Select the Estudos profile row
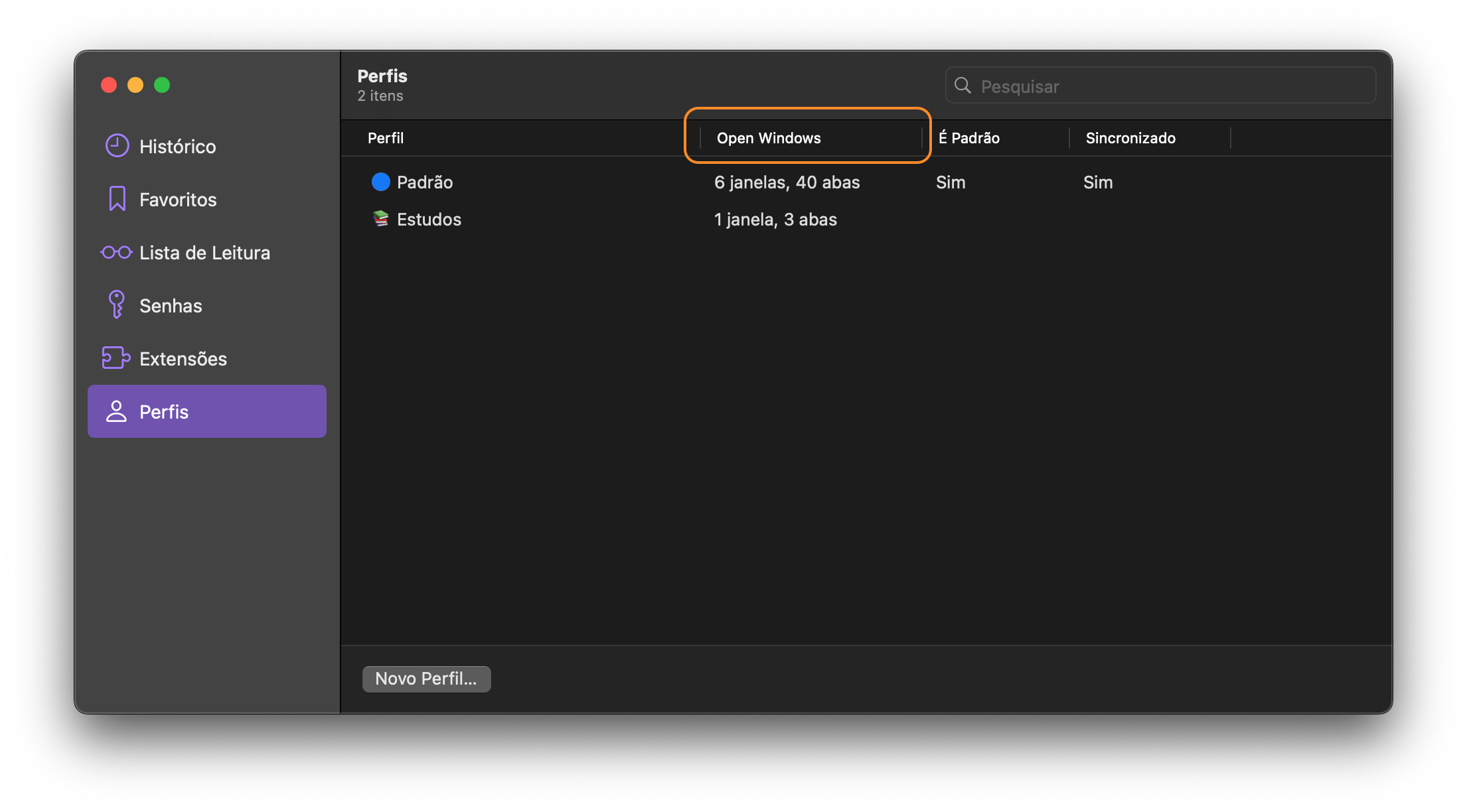This screenshot has height=812, width=1467. (429, 220)
